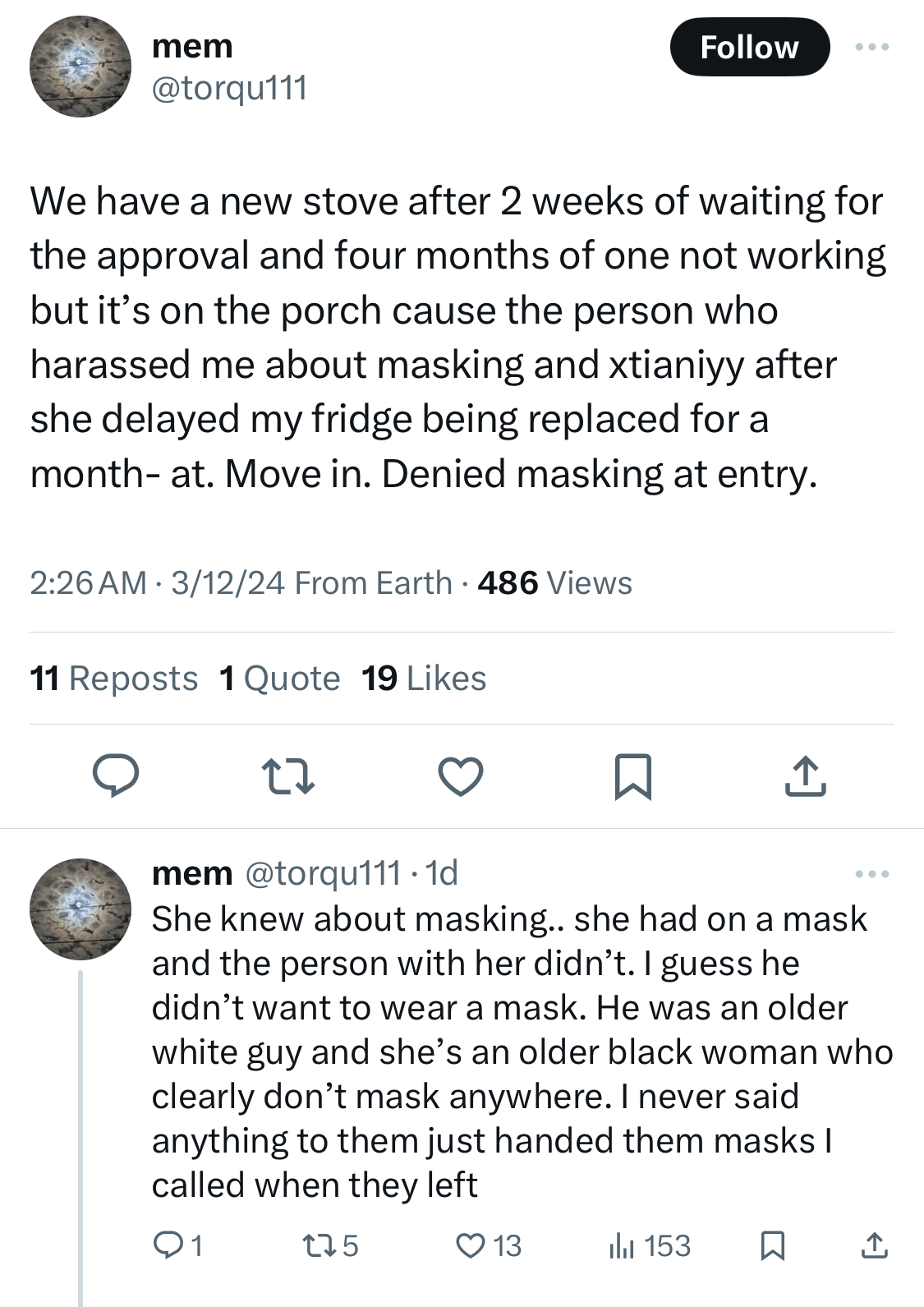Open mem's profile picture in header

click(80, 67)
